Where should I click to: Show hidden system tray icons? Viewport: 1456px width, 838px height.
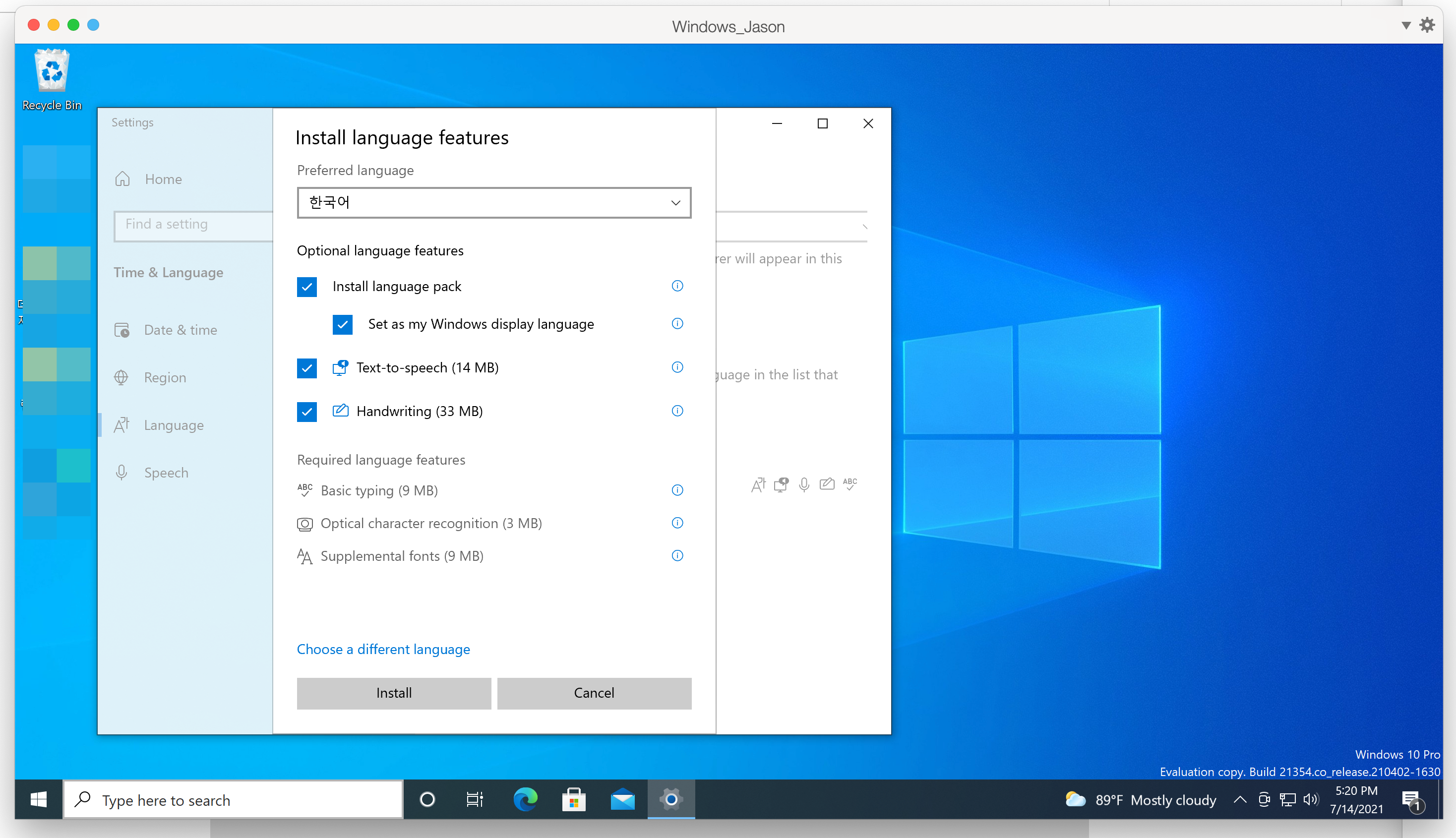[x=1240, y=799]
